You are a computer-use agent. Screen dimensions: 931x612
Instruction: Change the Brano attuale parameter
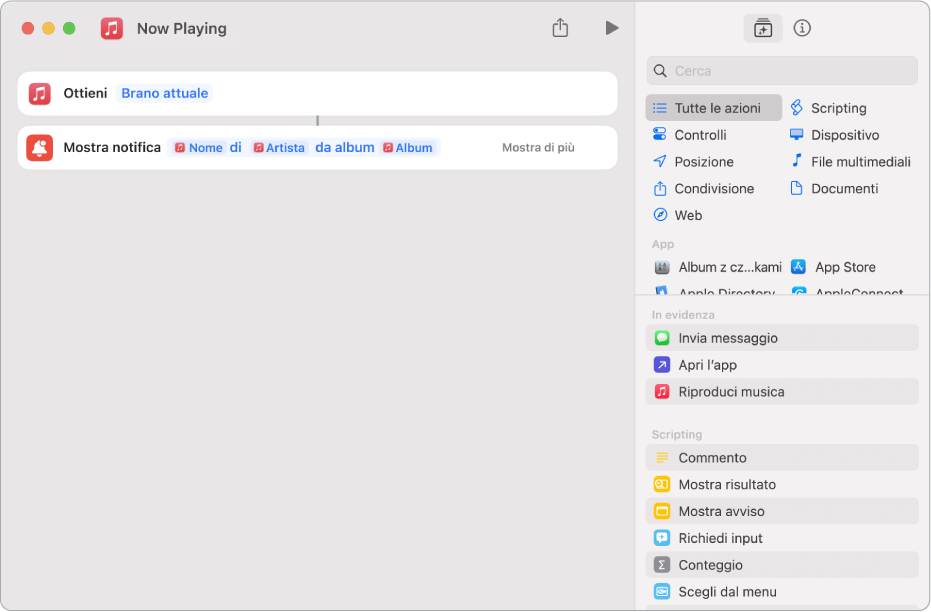click(x=165, y=93)
